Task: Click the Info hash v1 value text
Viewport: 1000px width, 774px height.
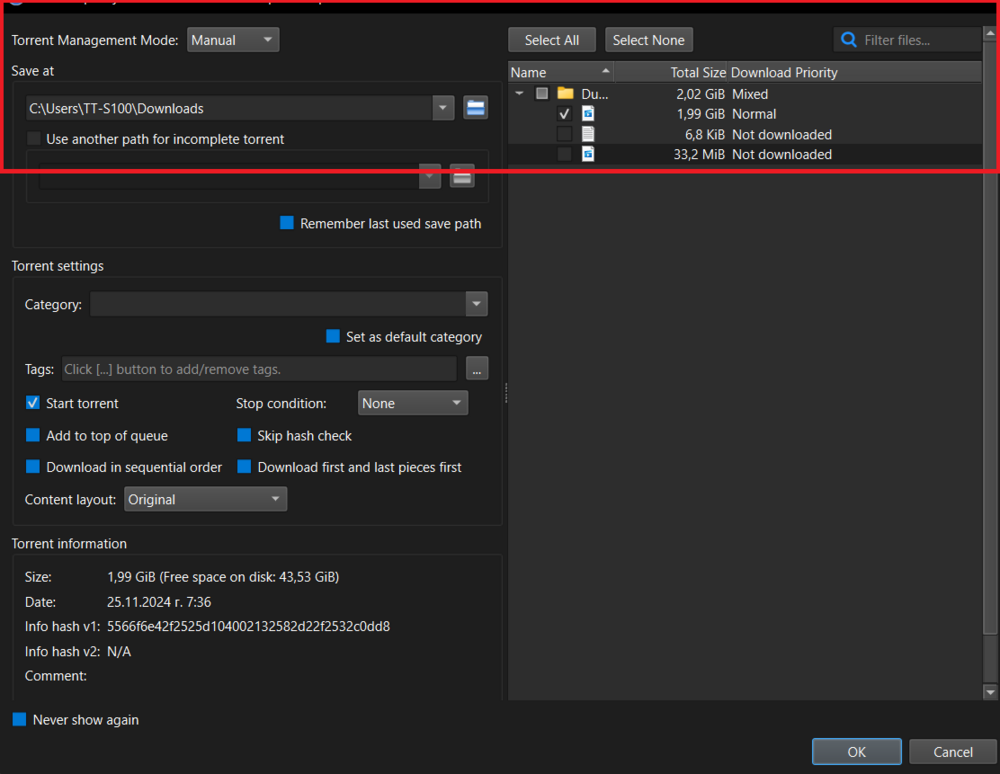Action: [249, 627]
